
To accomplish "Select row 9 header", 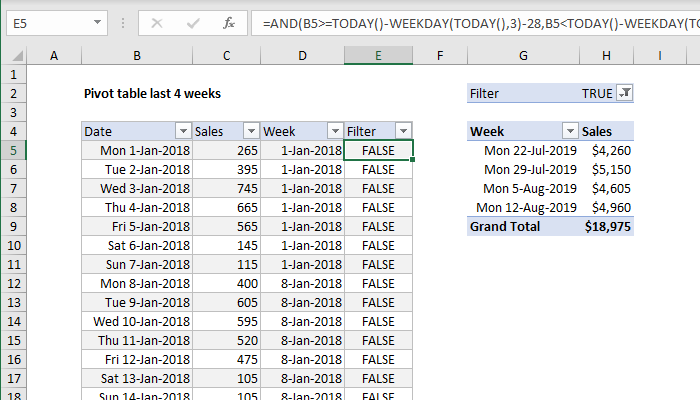I will 14,227.
